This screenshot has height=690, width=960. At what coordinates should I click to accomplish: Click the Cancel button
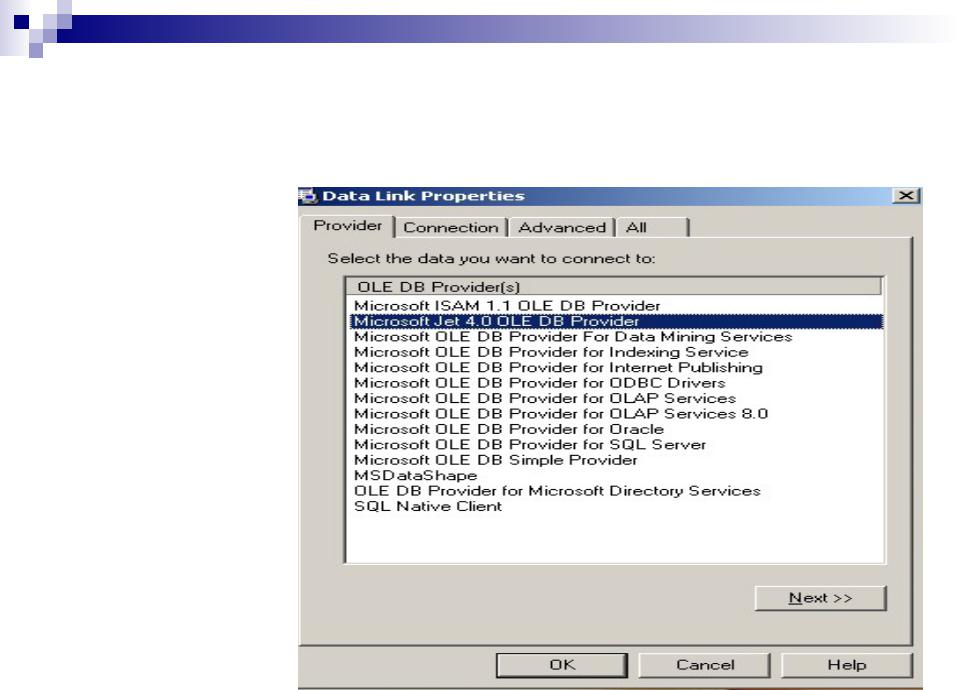(705, 665)
